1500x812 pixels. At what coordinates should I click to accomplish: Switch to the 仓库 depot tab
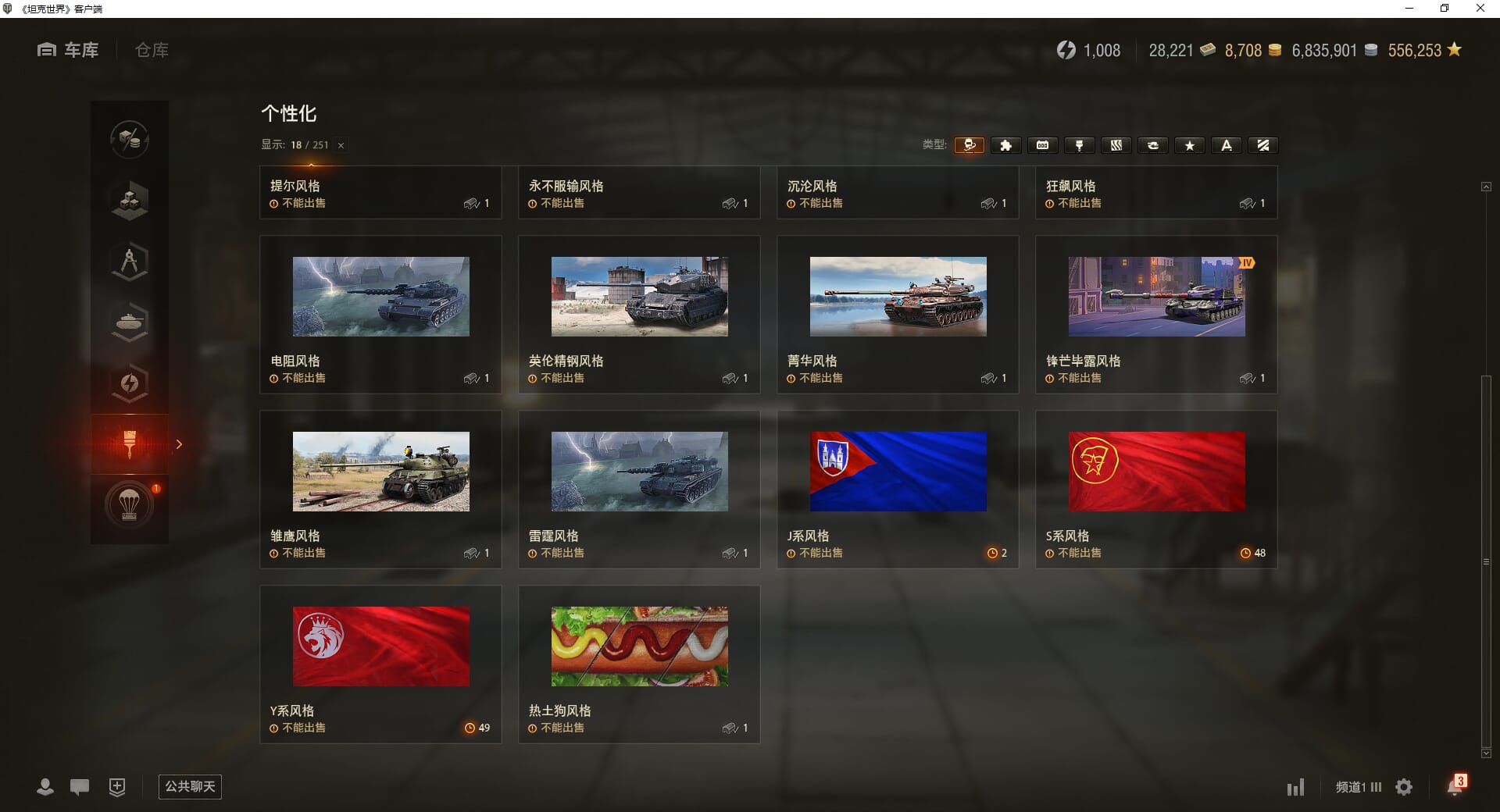tap(152, 50)
